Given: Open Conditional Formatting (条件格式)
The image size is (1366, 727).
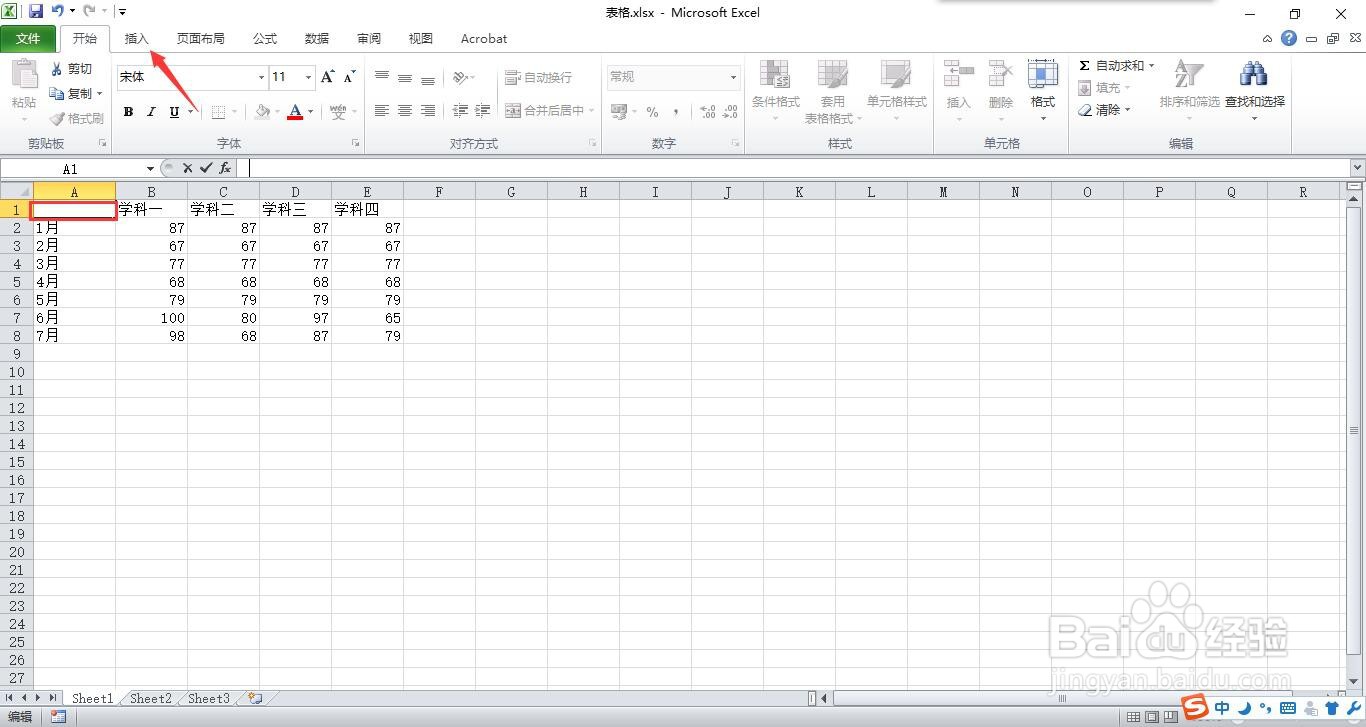Looking at the screenshot, I should click(x=776, y=90).
